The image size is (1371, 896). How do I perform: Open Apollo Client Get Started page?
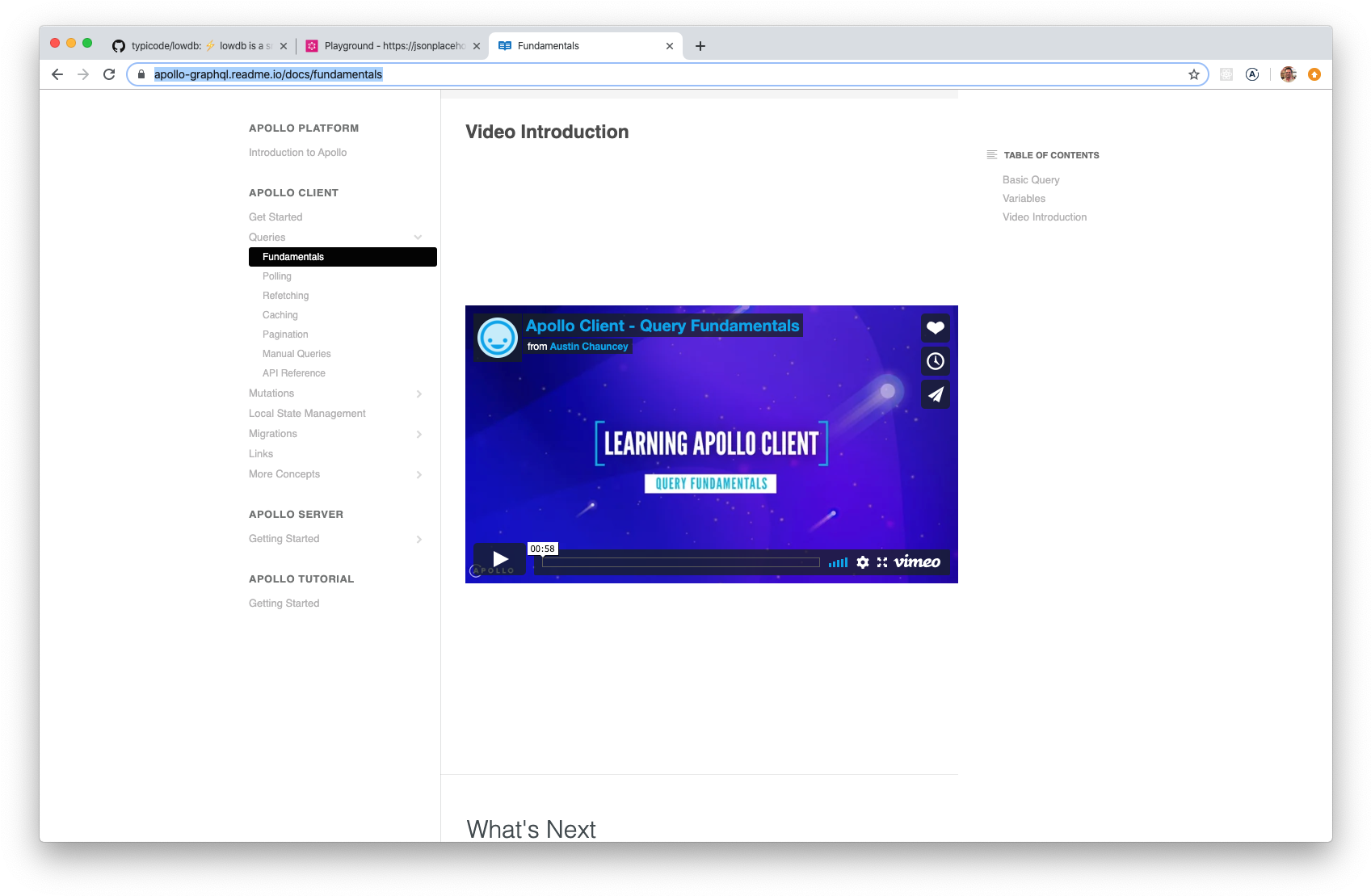pyautogui.click(x=275, y=217)
